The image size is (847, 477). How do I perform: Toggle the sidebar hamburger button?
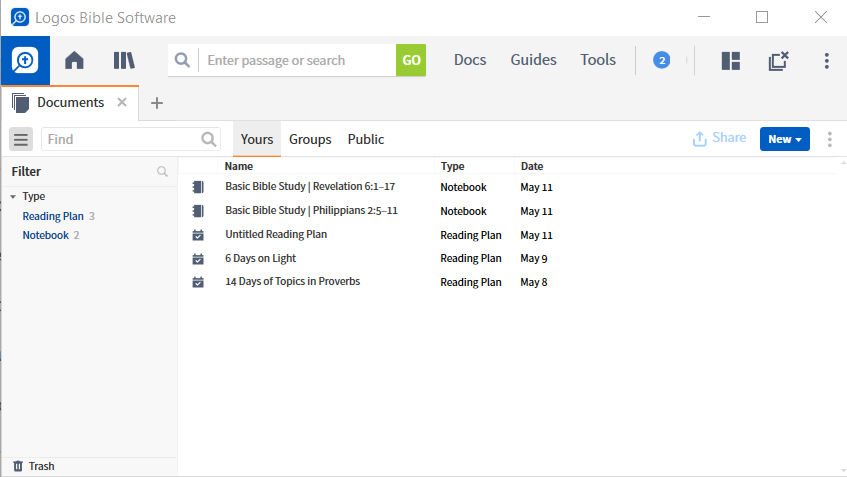(21, 139)
